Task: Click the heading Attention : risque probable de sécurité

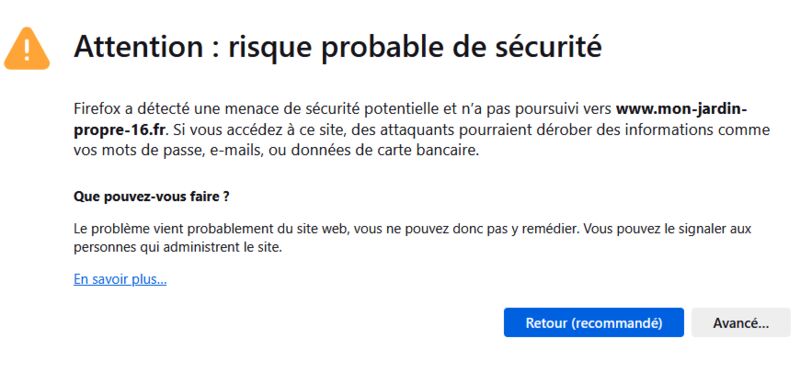Action: 338,47
